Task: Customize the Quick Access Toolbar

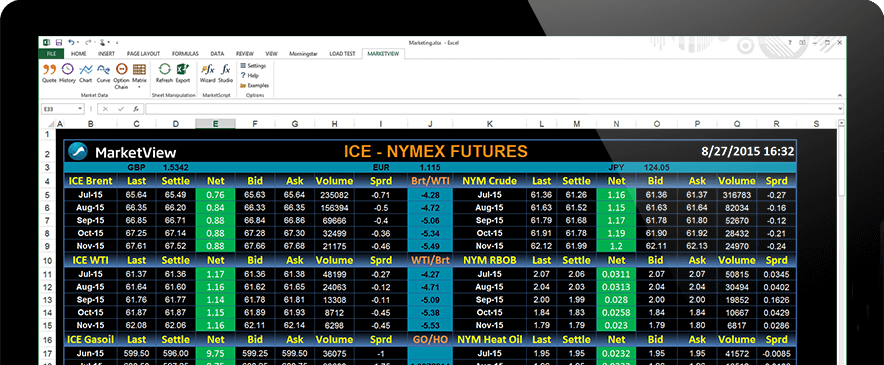Action: [x=117, y=42]
